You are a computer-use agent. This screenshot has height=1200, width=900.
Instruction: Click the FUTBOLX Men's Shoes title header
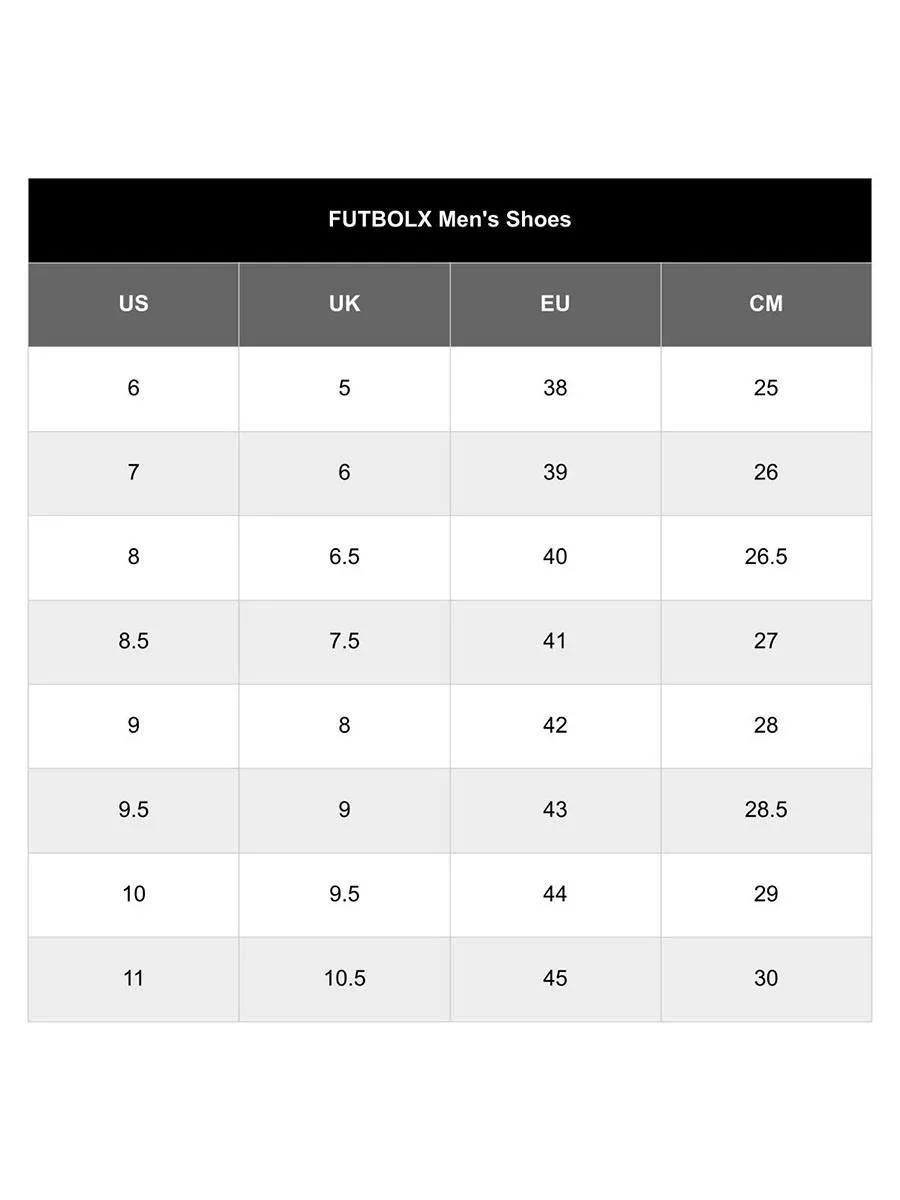click(x=450, y=220)
